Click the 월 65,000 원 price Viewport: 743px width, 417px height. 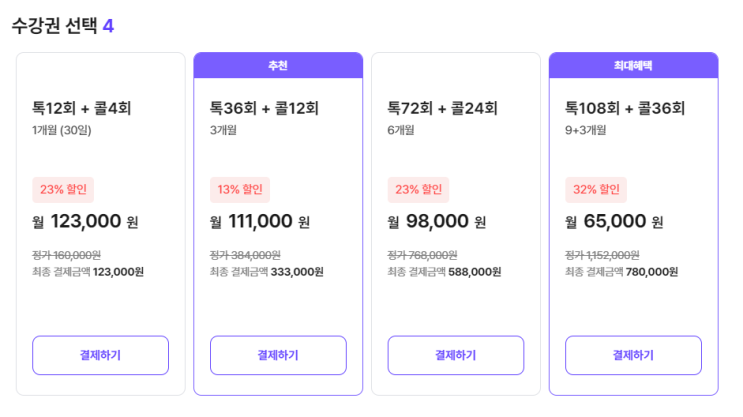point(614,221)
